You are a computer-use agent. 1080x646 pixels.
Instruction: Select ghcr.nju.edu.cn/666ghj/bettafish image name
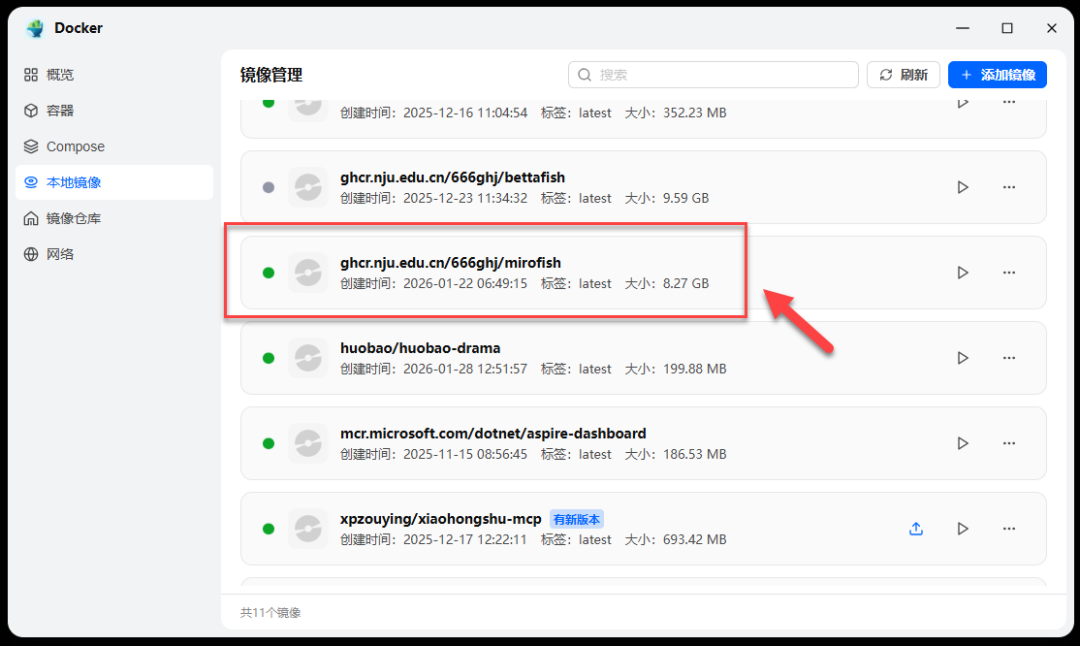point(453,178)
